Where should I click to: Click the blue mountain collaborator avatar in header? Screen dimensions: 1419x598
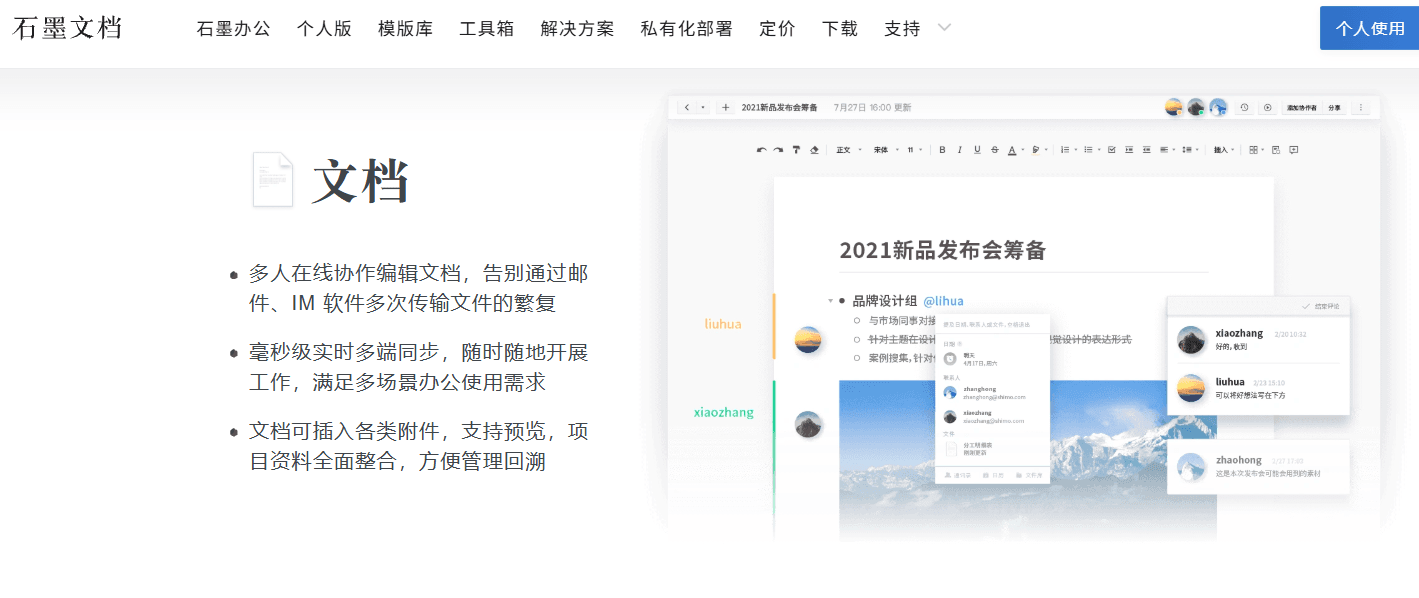tap(1218, 107)
